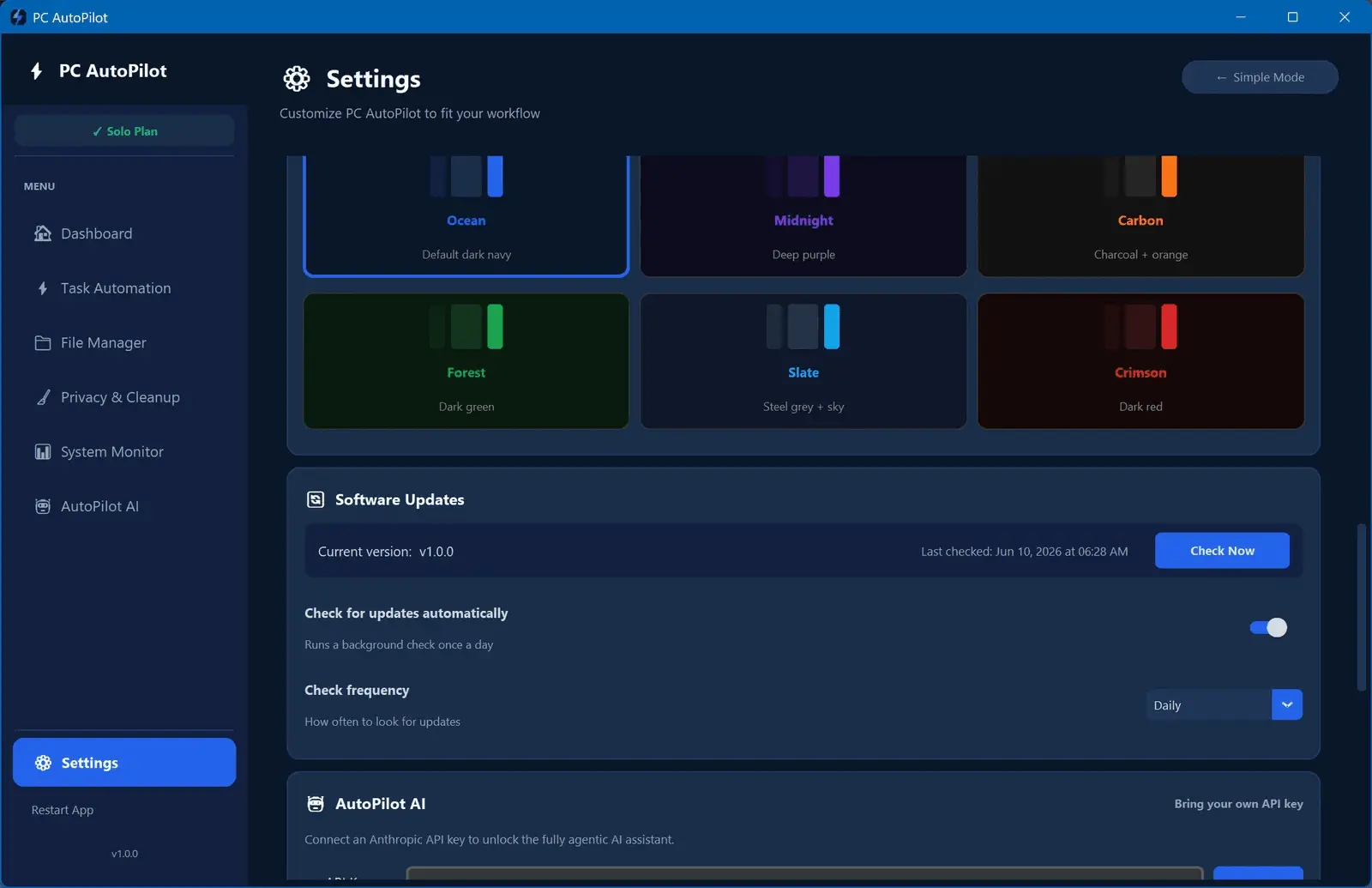This screenshot has width=1372, height=888.
Task: Click the AutoPilot AI robot icon in sidebar
Action: [x=43, y=506]
